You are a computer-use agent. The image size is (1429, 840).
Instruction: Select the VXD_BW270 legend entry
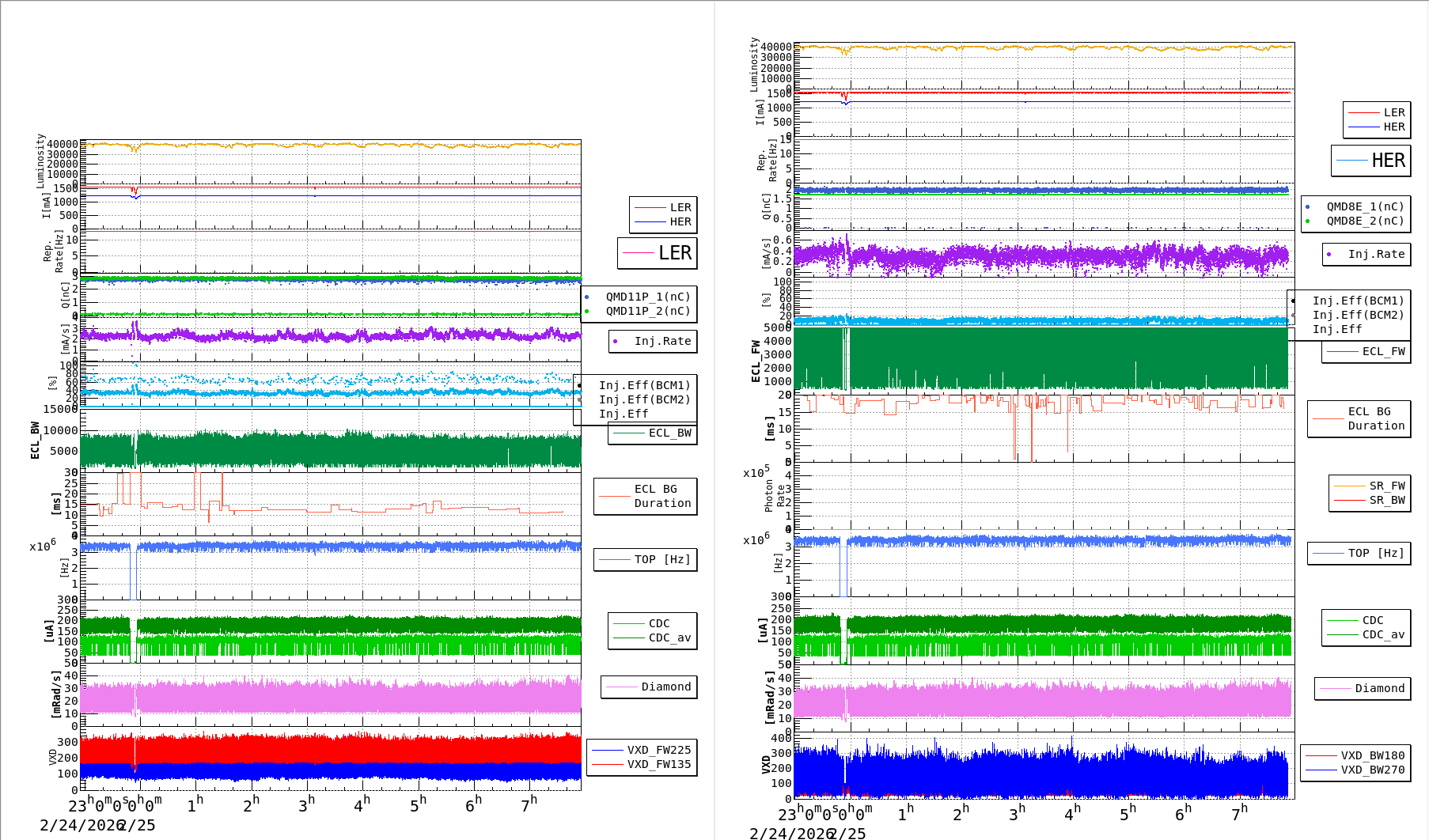point(1372,770)
